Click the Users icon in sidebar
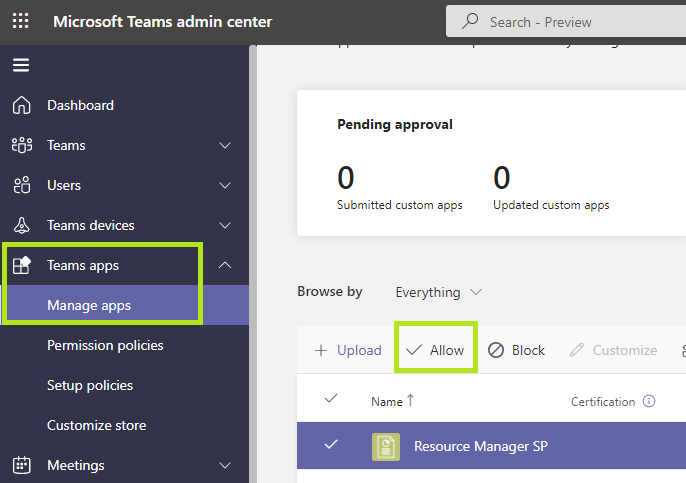This screenshot has height=483, width=686. pyautogui.click(x=21, y=185)
